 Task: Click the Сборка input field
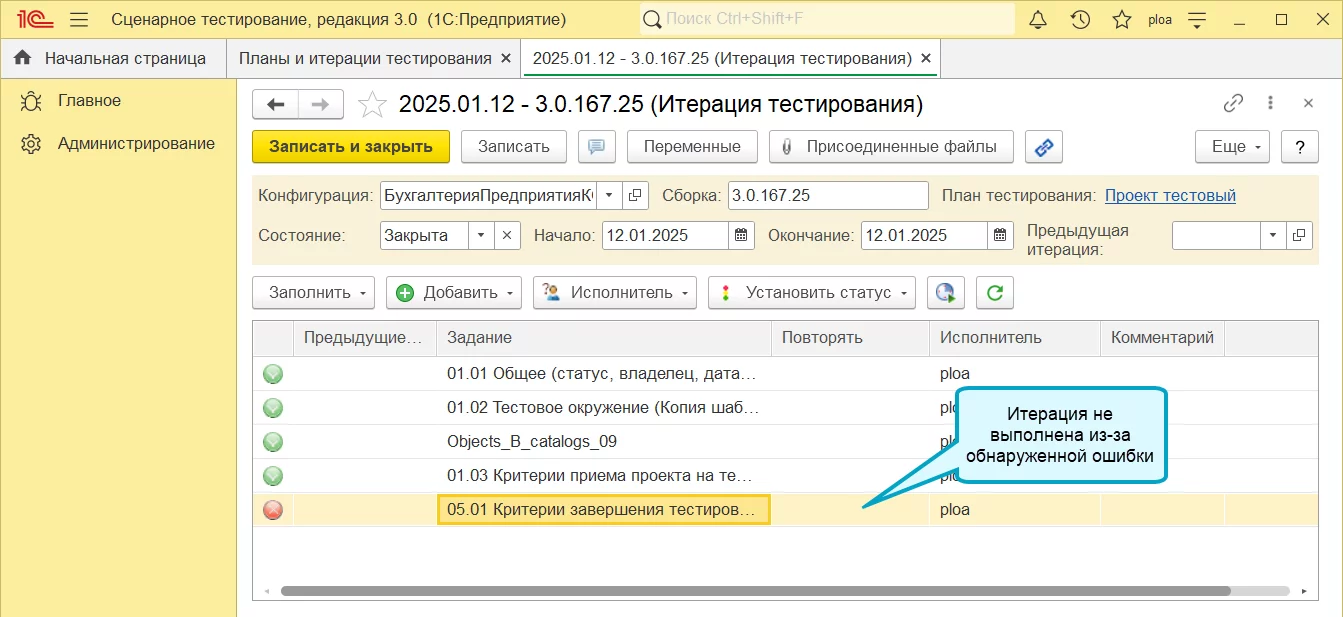tap(828, 195)
